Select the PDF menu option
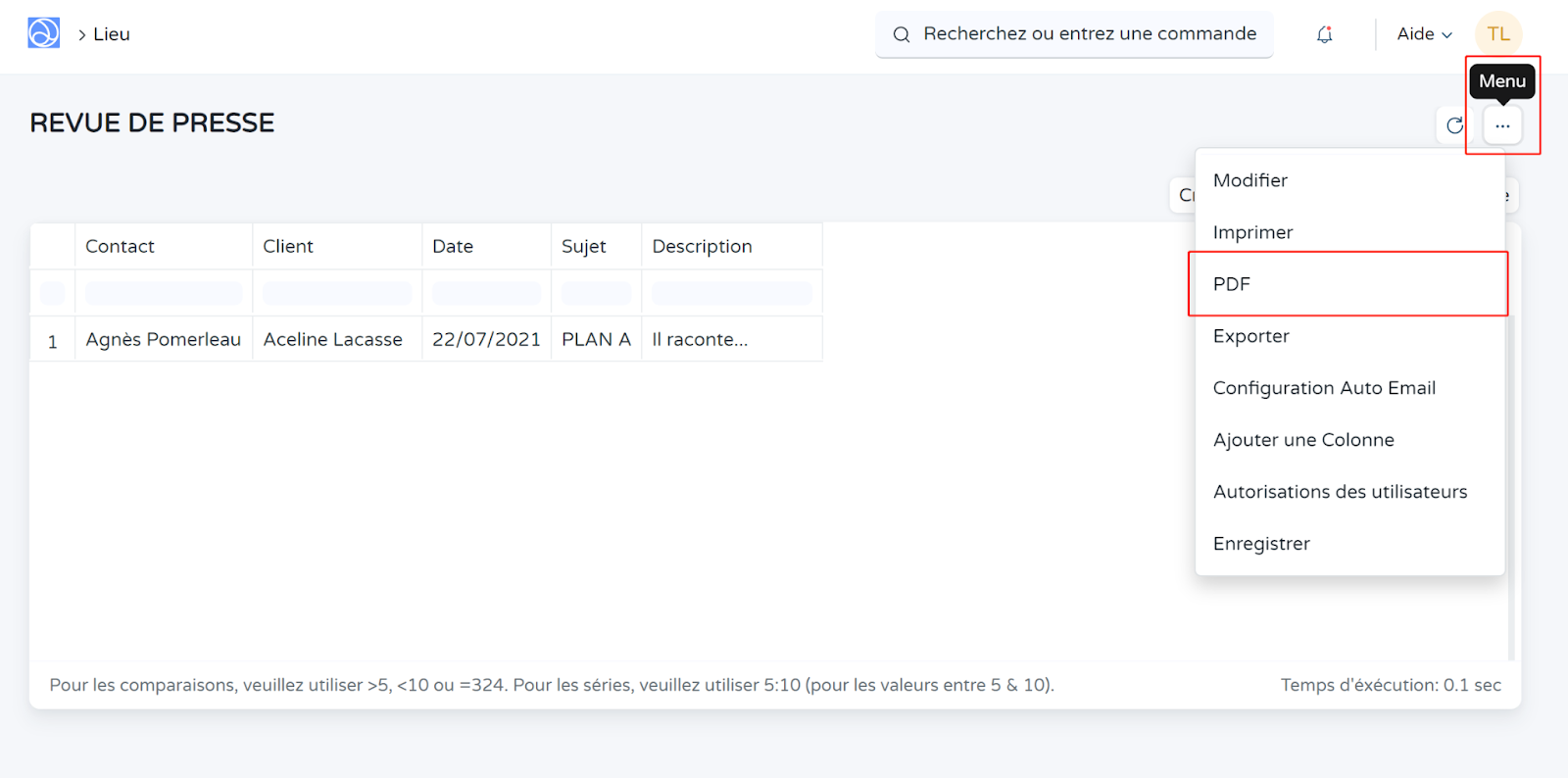 click(x=1232, y=284)
